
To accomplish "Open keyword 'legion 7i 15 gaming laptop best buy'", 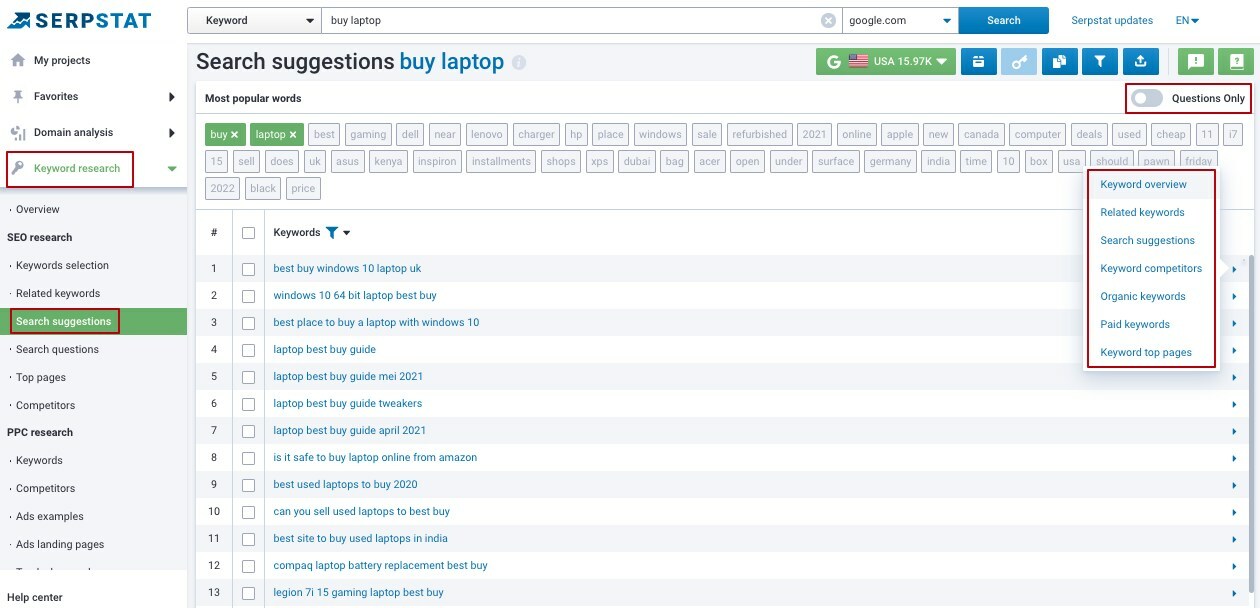I will point(358,592).
